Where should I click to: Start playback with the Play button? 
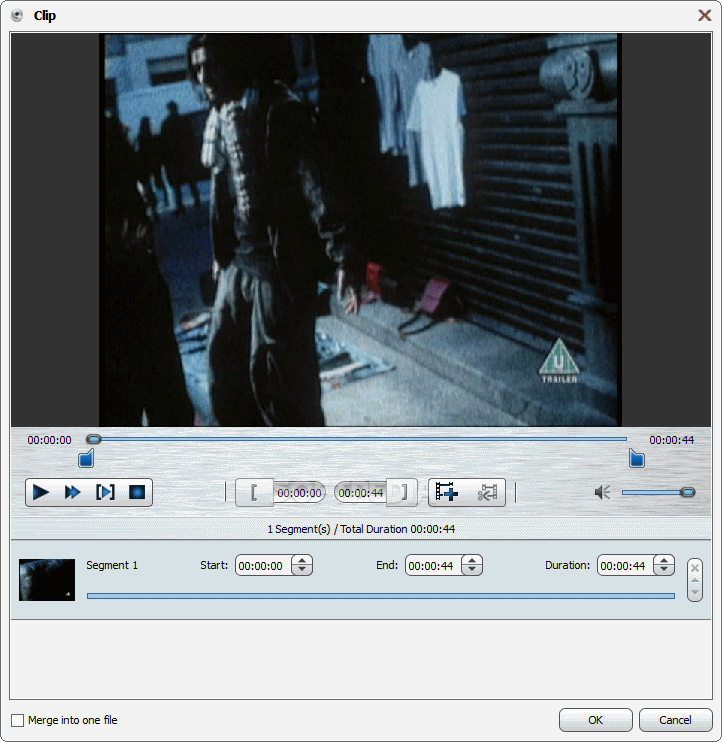click(x=41, y=493)
